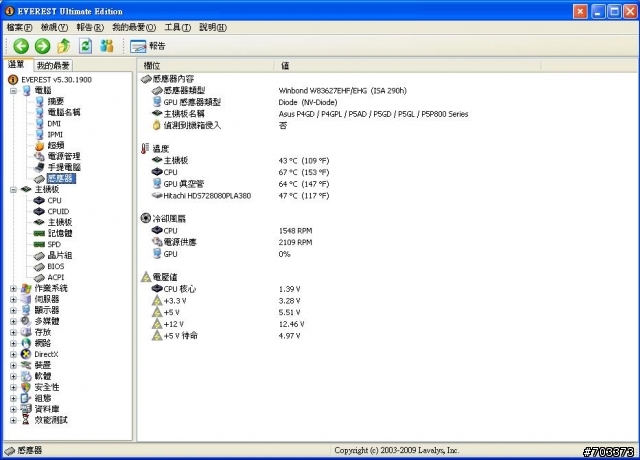Click the 安全性 shield icon

click(x=26, y=387)
